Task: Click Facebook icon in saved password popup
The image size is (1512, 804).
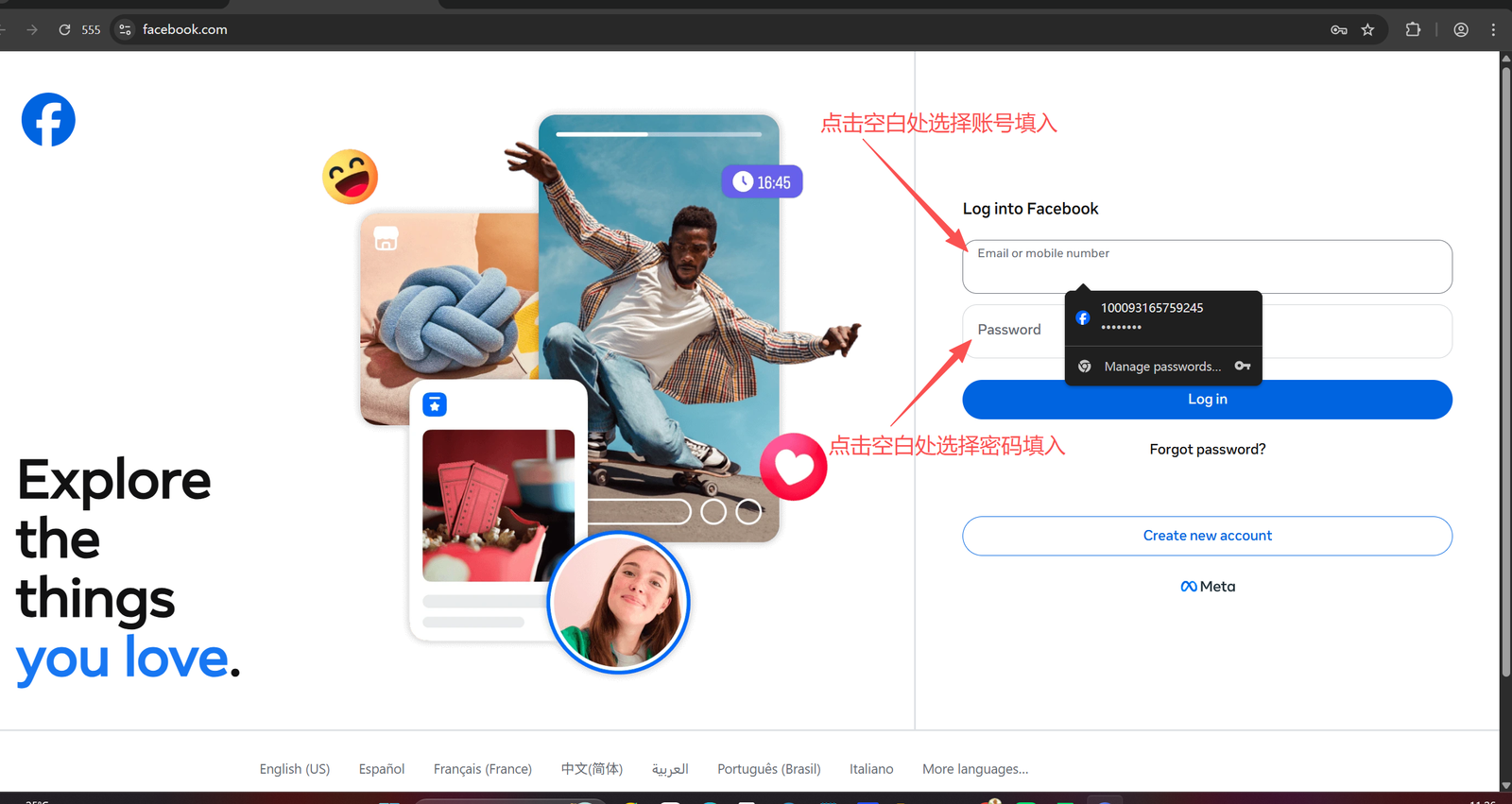Action: [x=1083, y=317]
